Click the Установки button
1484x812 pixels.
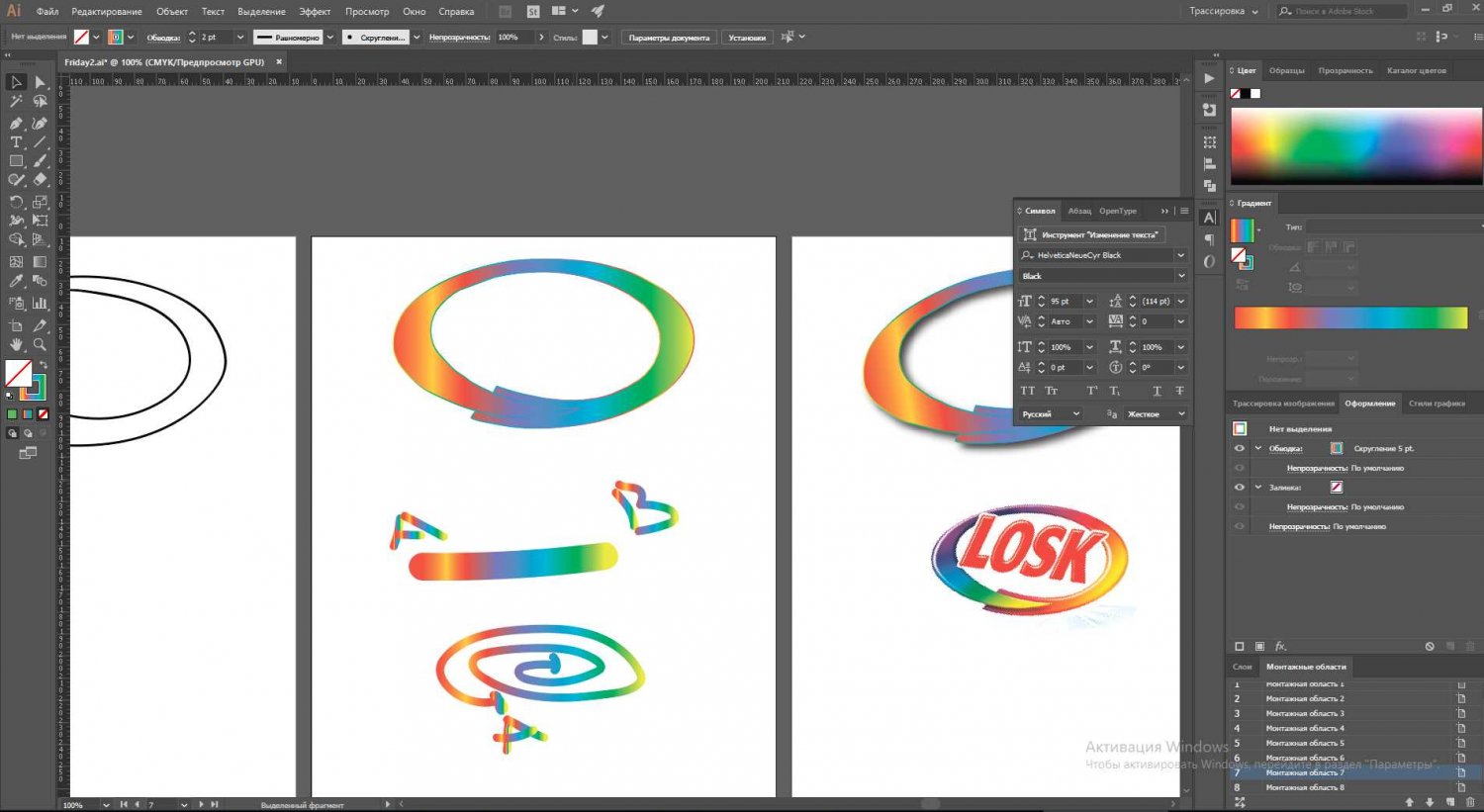(x=747, y=38)
